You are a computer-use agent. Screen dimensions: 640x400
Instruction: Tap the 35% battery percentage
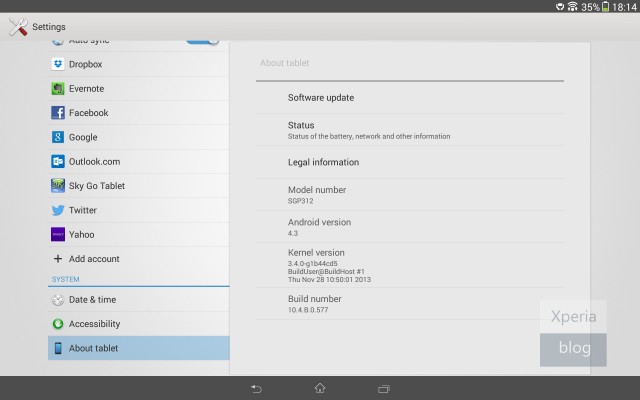point(590,7)
